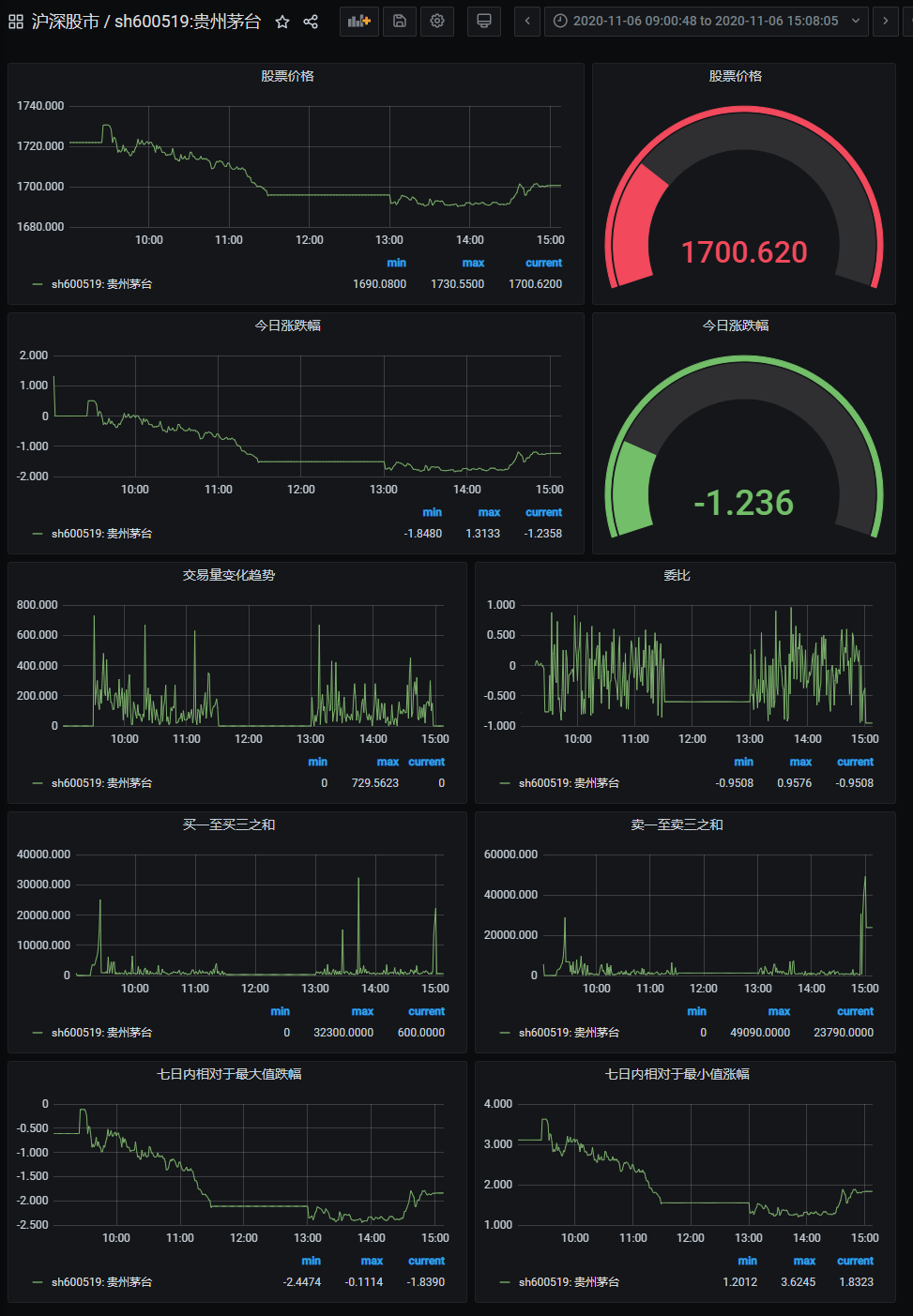913x1316 pixels.
Task: Click the back time-shift arrow button
Action: tap(526, 21)
